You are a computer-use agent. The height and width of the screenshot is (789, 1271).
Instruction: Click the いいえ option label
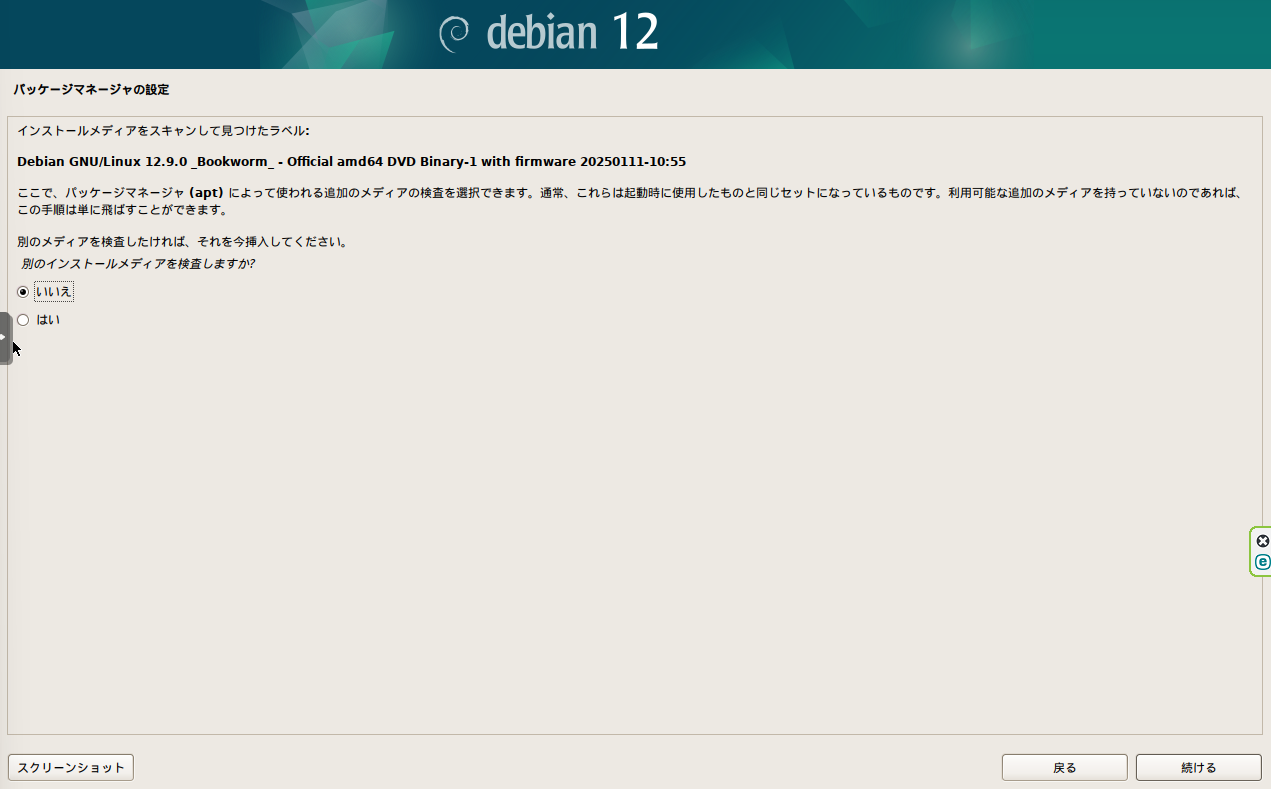coord(53,291)
